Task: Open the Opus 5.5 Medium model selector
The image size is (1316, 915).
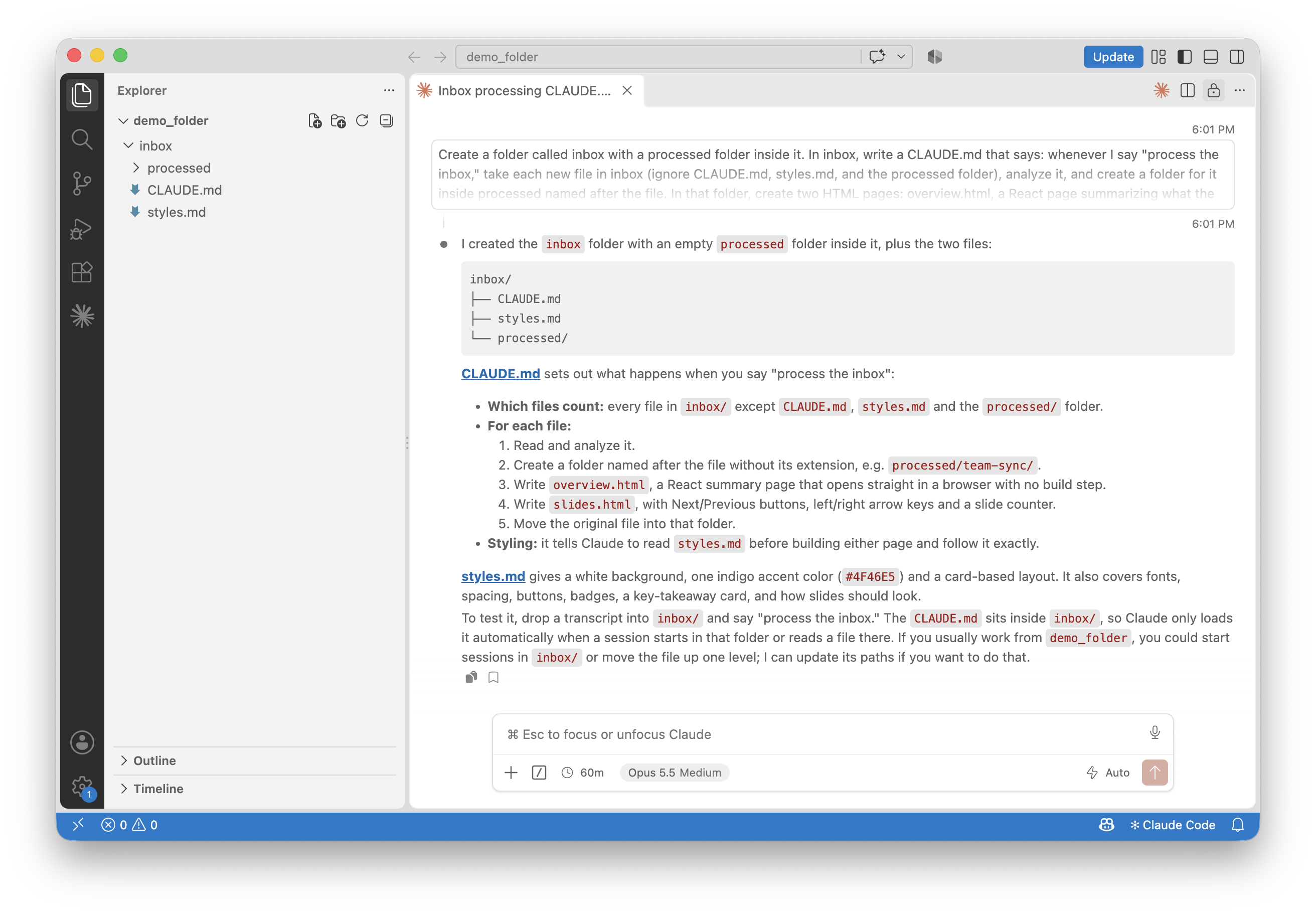Action: pyautogui.click(x=674, y=772)
